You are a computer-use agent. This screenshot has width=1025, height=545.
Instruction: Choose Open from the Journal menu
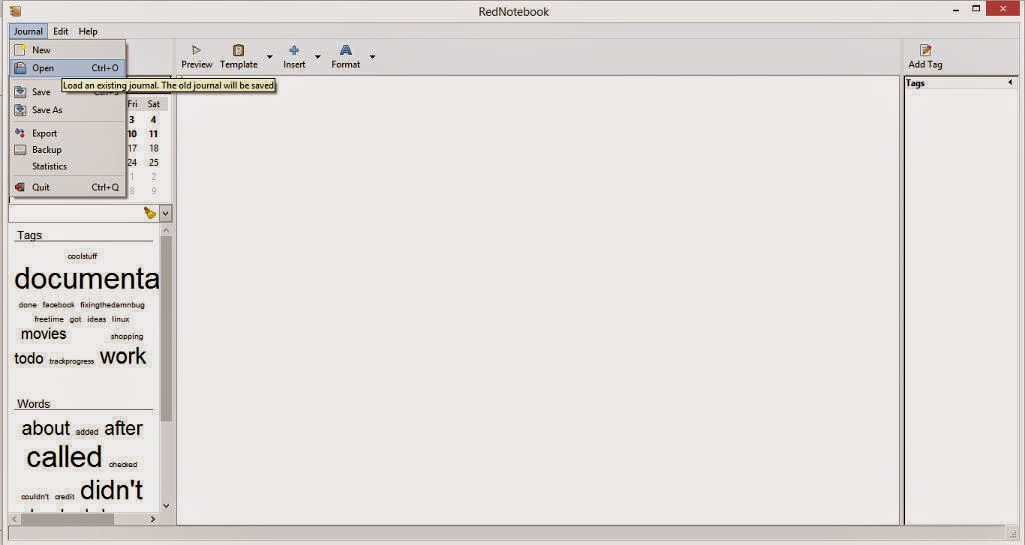click(67, 68)
